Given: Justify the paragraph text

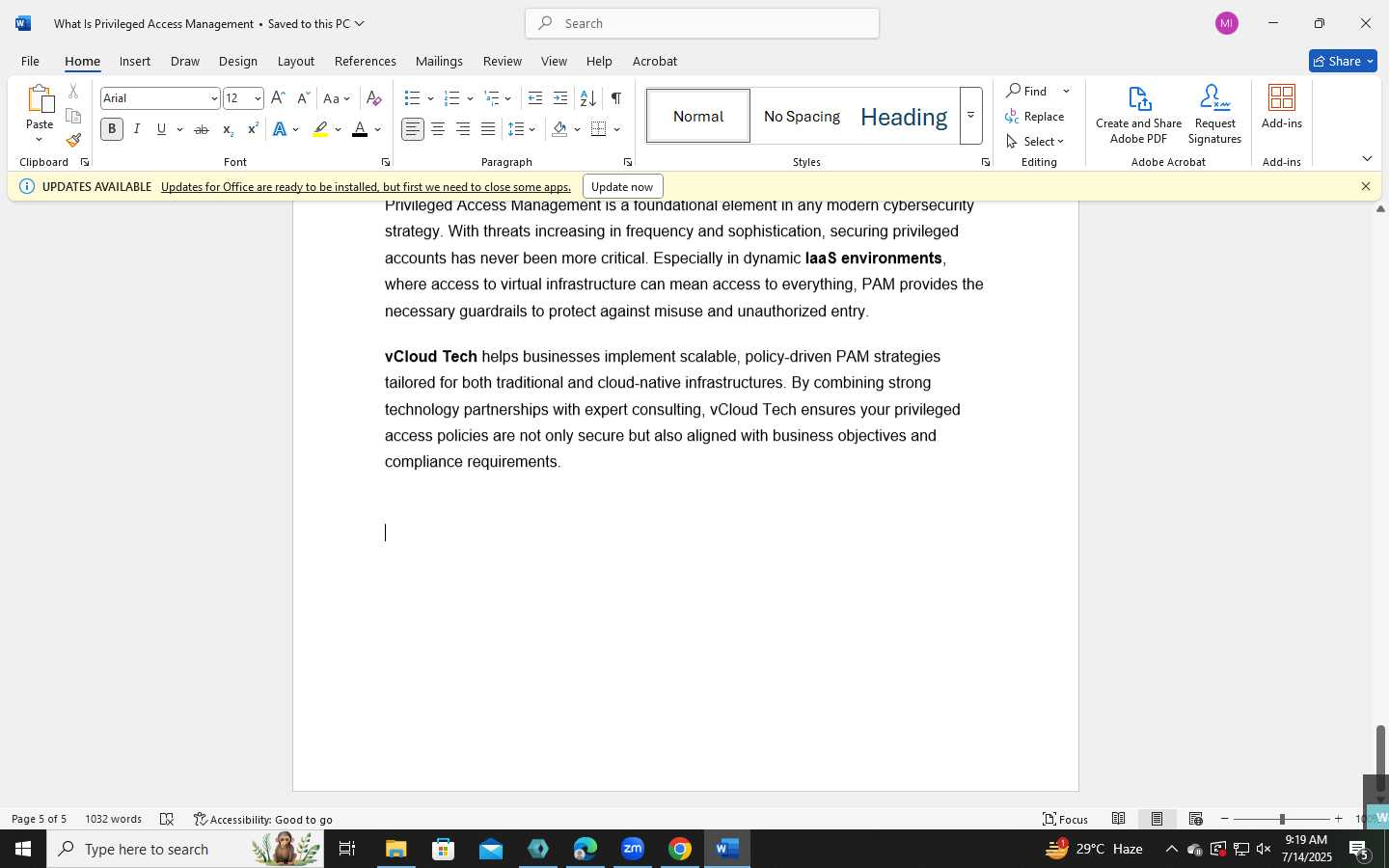Looking at the screenshot, I should click(x=489, y=129).
